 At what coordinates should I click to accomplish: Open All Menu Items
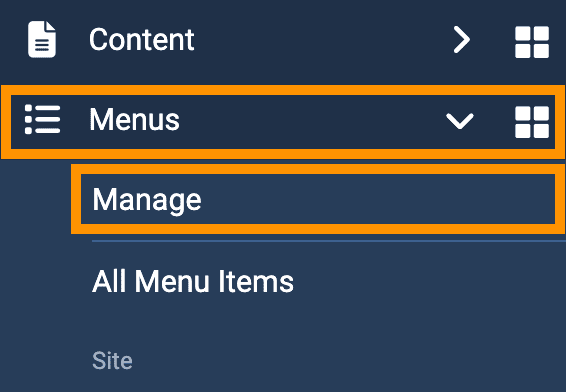click(193, 282)
